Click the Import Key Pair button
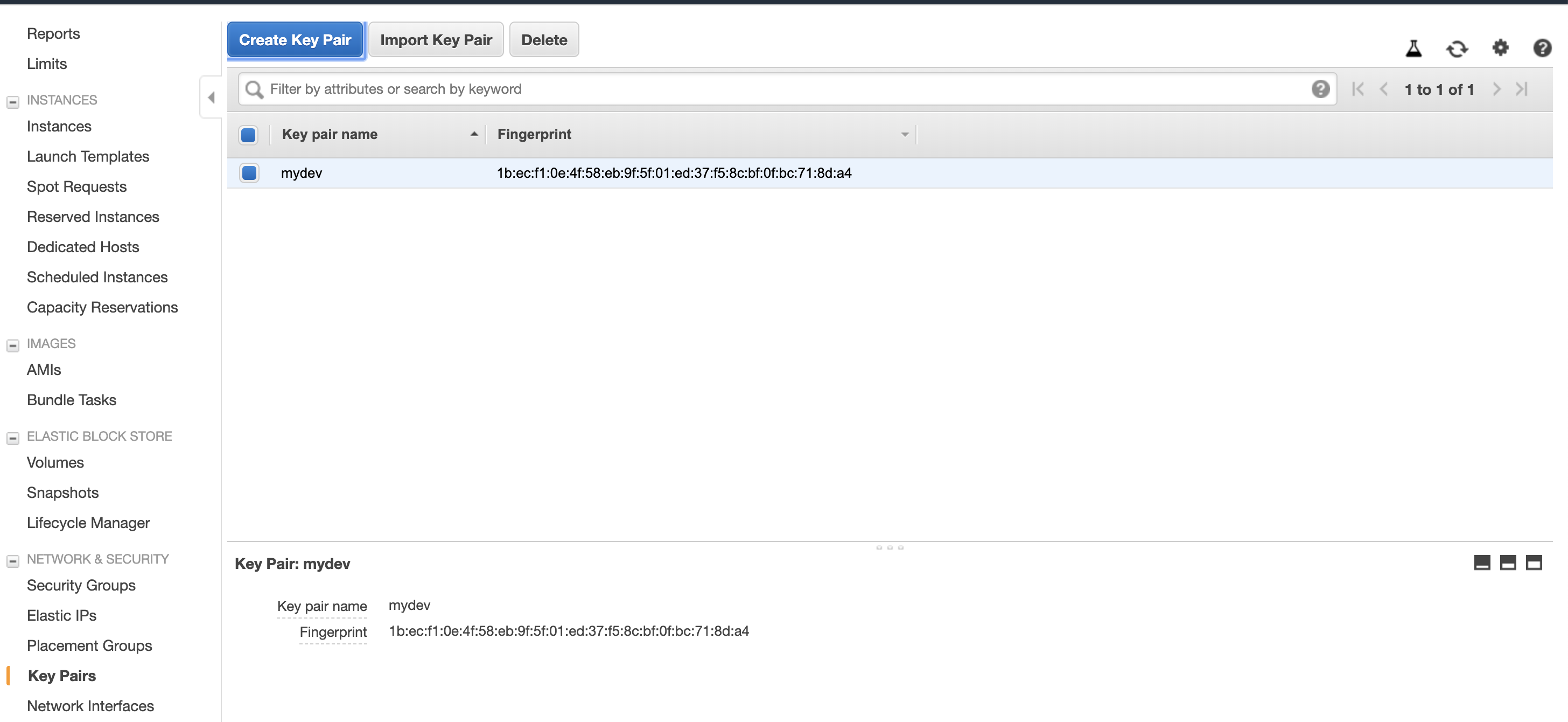Image resolution: width=1568 pixels, height=722 pixels. [x=436, y=40]
